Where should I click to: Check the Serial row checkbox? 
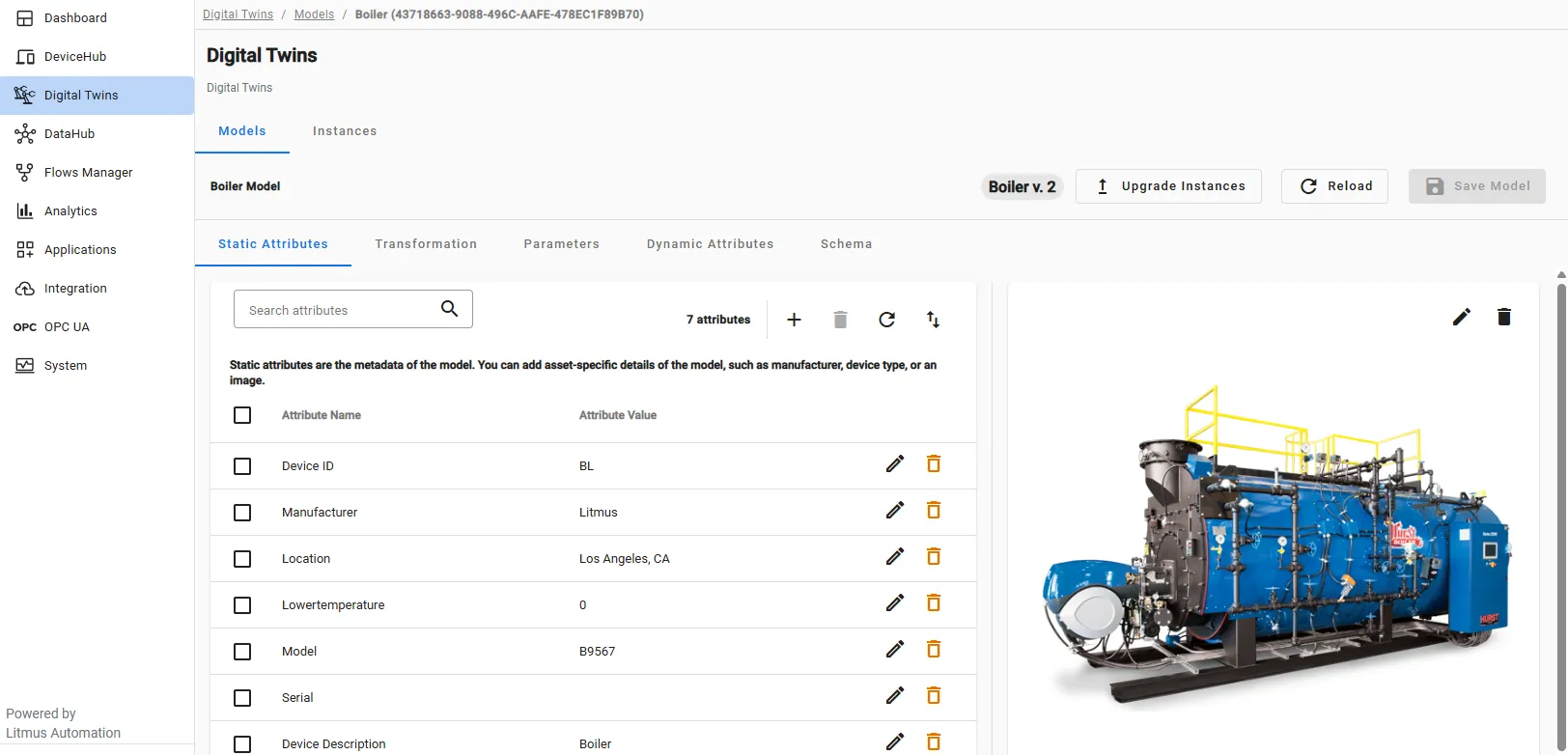(242, 698)
